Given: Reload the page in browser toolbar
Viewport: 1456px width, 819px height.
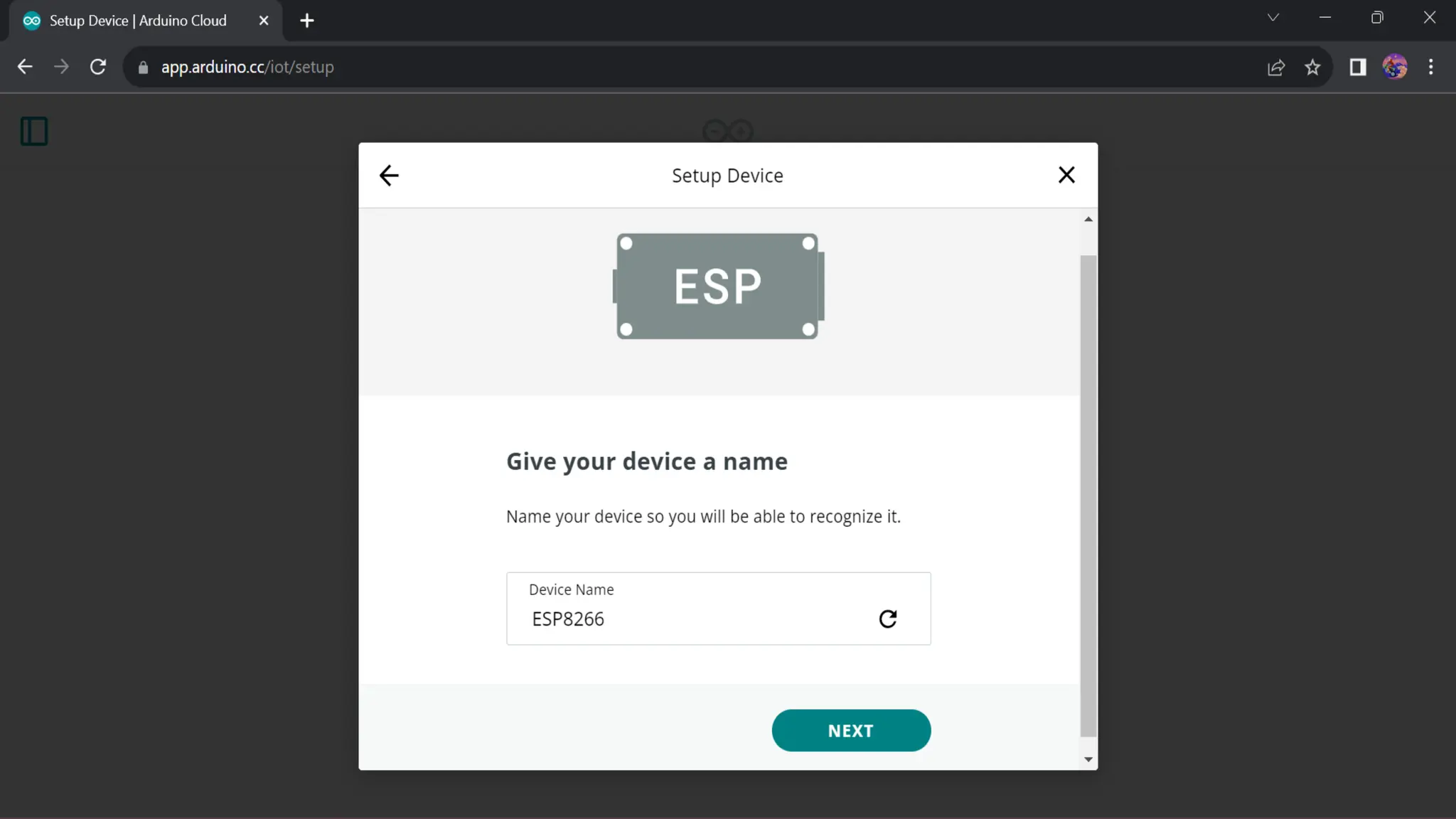Looking at the screenshot, I should coord(98,67).
